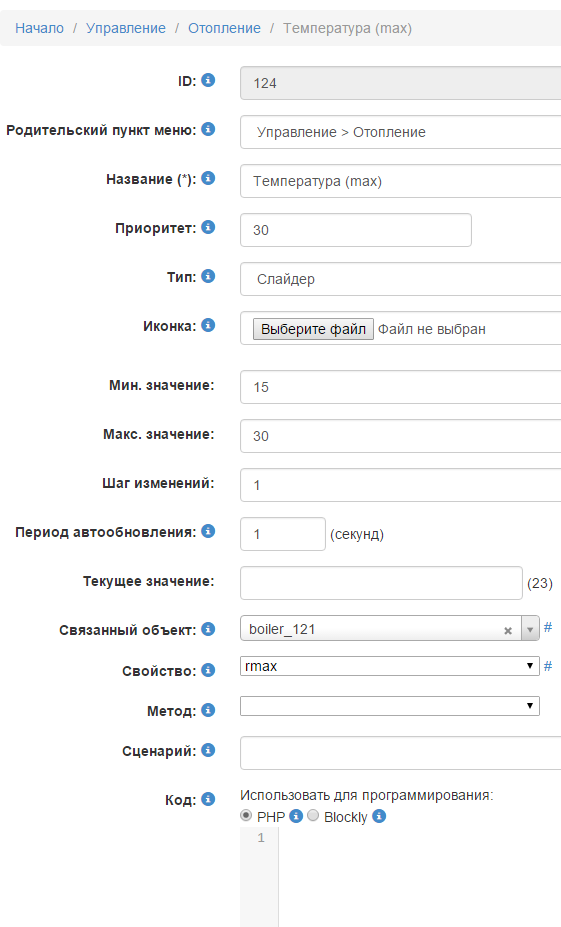
Task: Click the info icon next to Blockly
Action: click(379, 816)
